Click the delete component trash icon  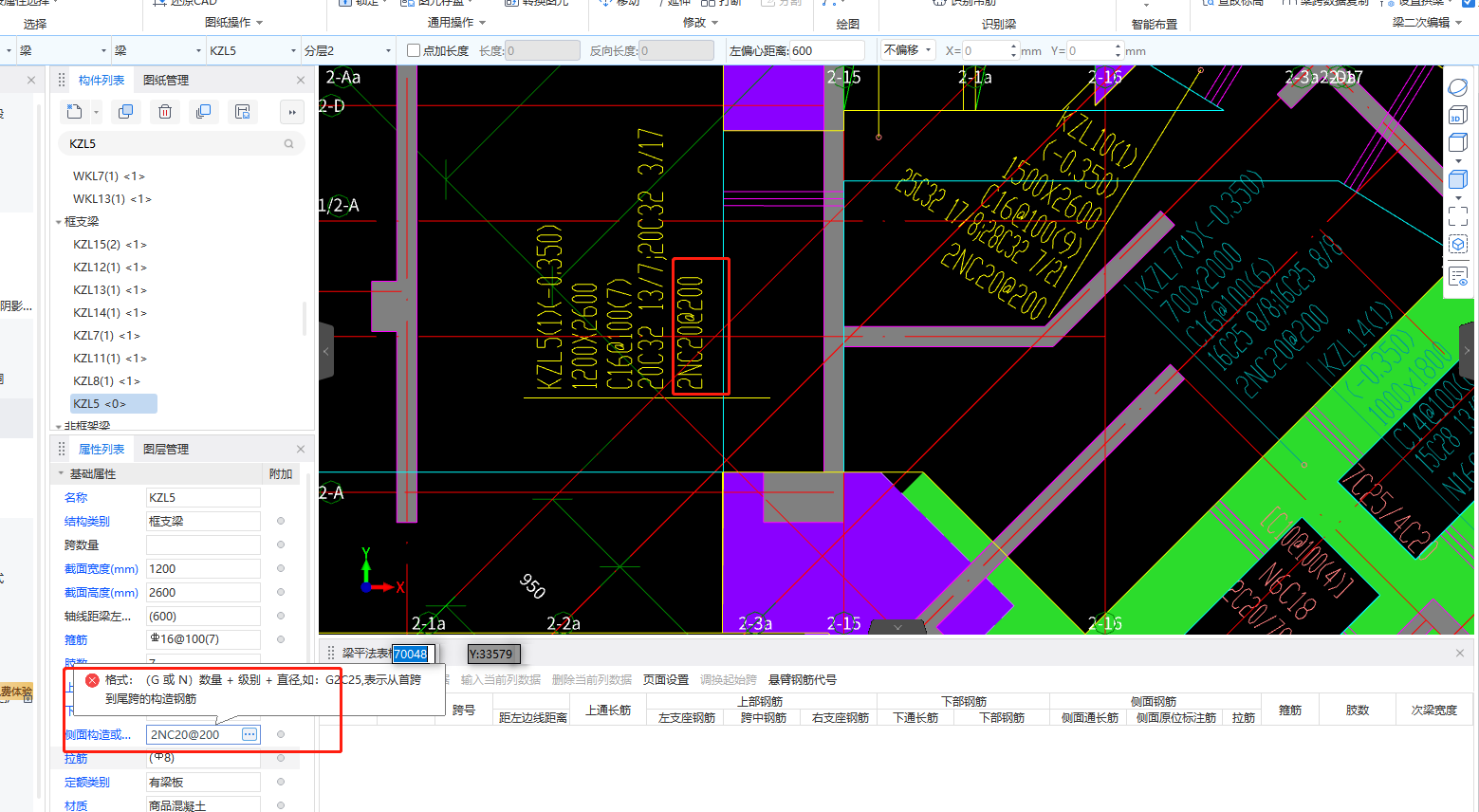[165, 112]
